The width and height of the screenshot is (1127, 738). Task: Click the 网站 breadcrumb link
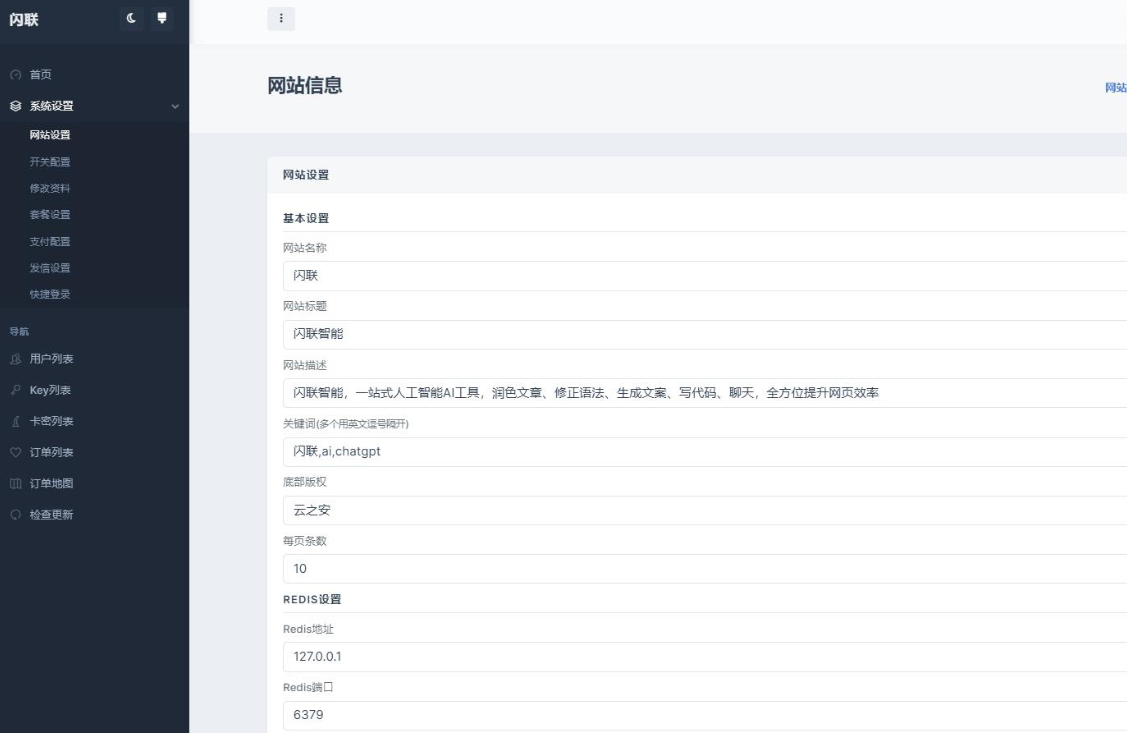tap(1115, 88)
